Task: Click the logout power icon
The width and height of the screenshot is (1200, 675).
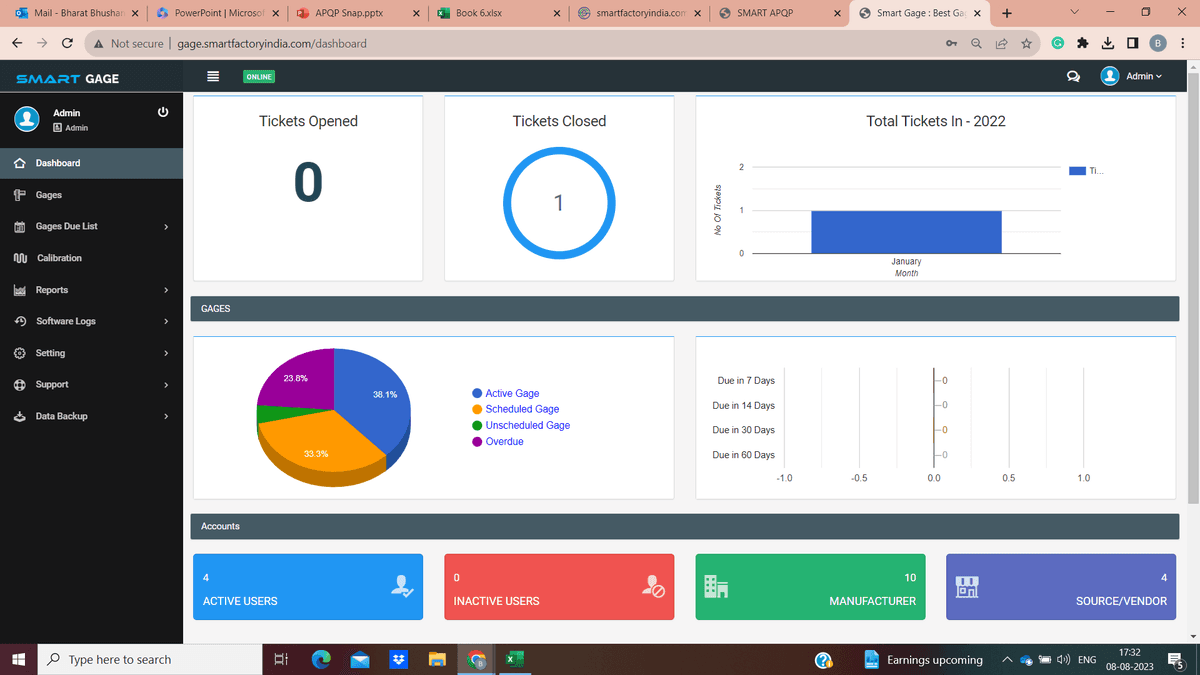Action: click(x=162, y=112)
